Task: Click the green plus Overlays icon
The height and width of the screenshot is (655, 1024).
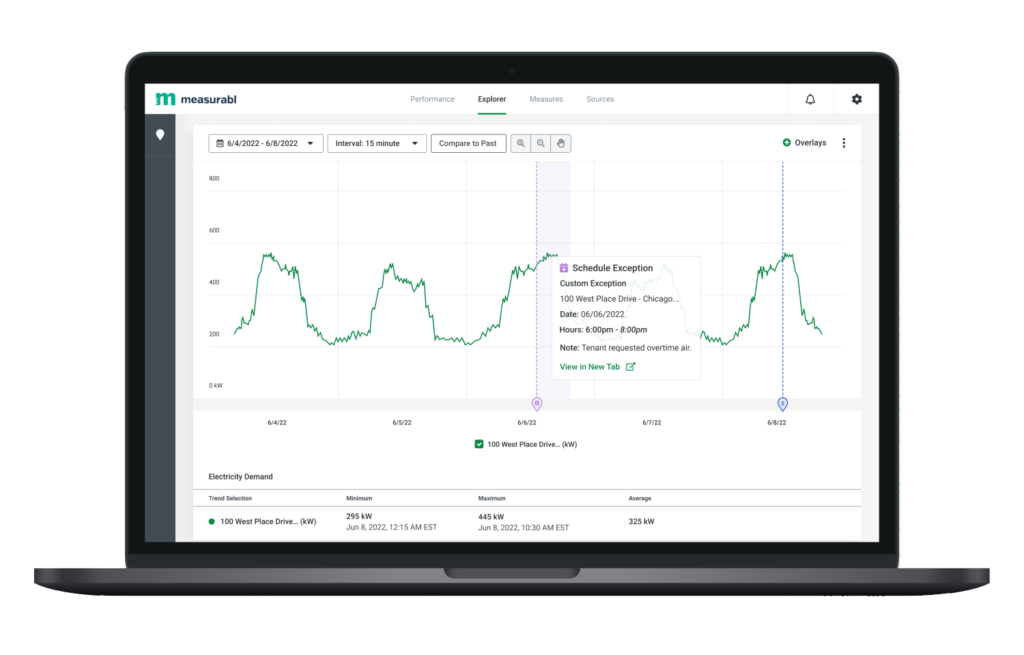Action: [786, 142]
